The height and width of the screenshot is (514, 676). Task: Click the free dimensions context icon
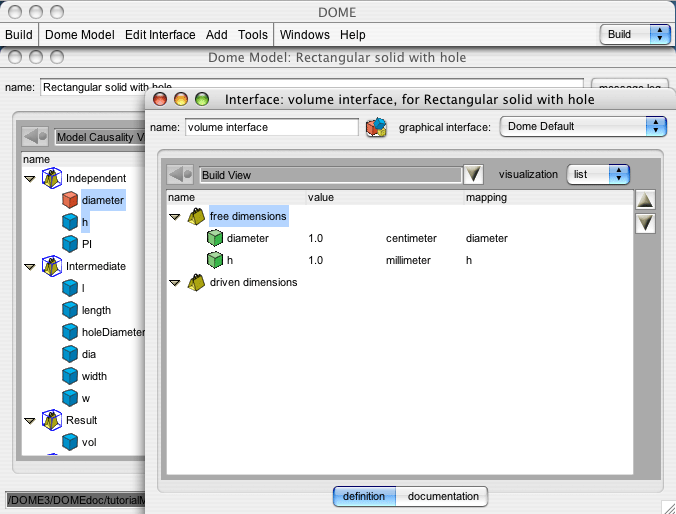pos(196,216)
